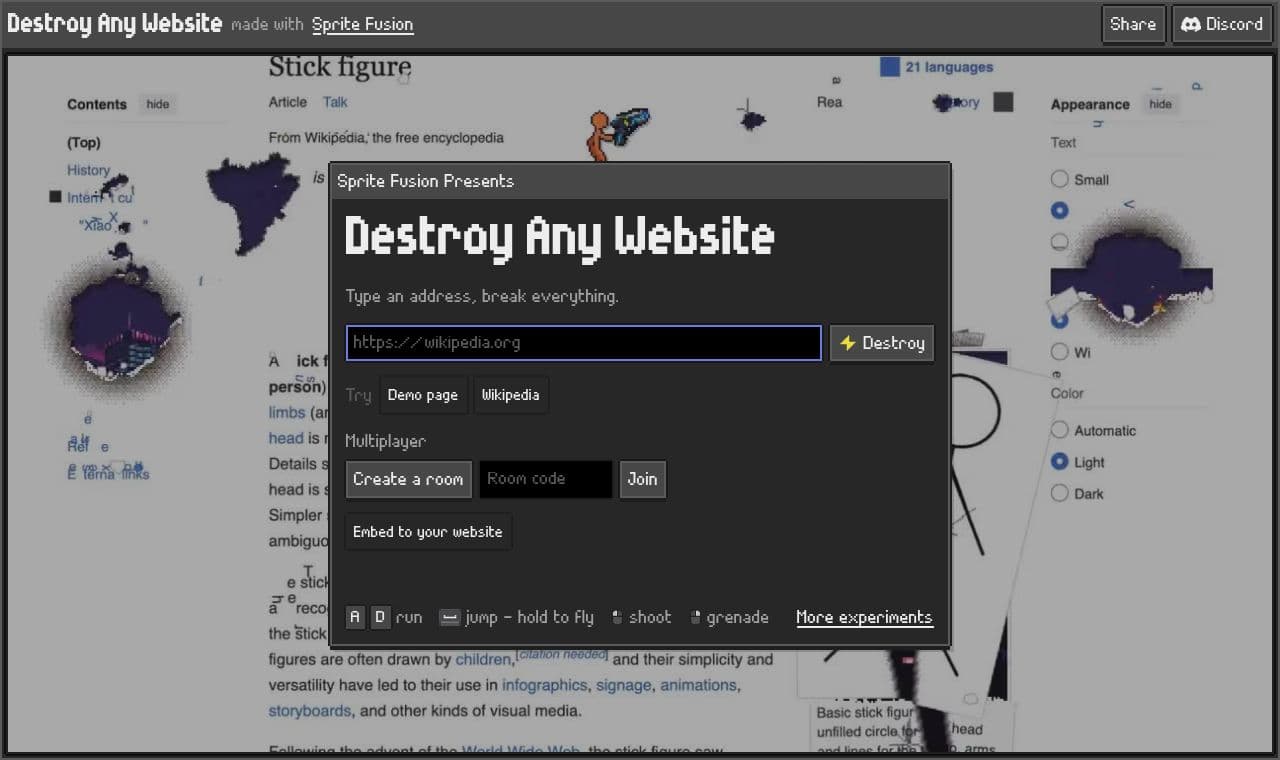Click the Create a room button
The width and height of the screenshot is (1280, 760).
pyautogui.click(x=408, y=479)
